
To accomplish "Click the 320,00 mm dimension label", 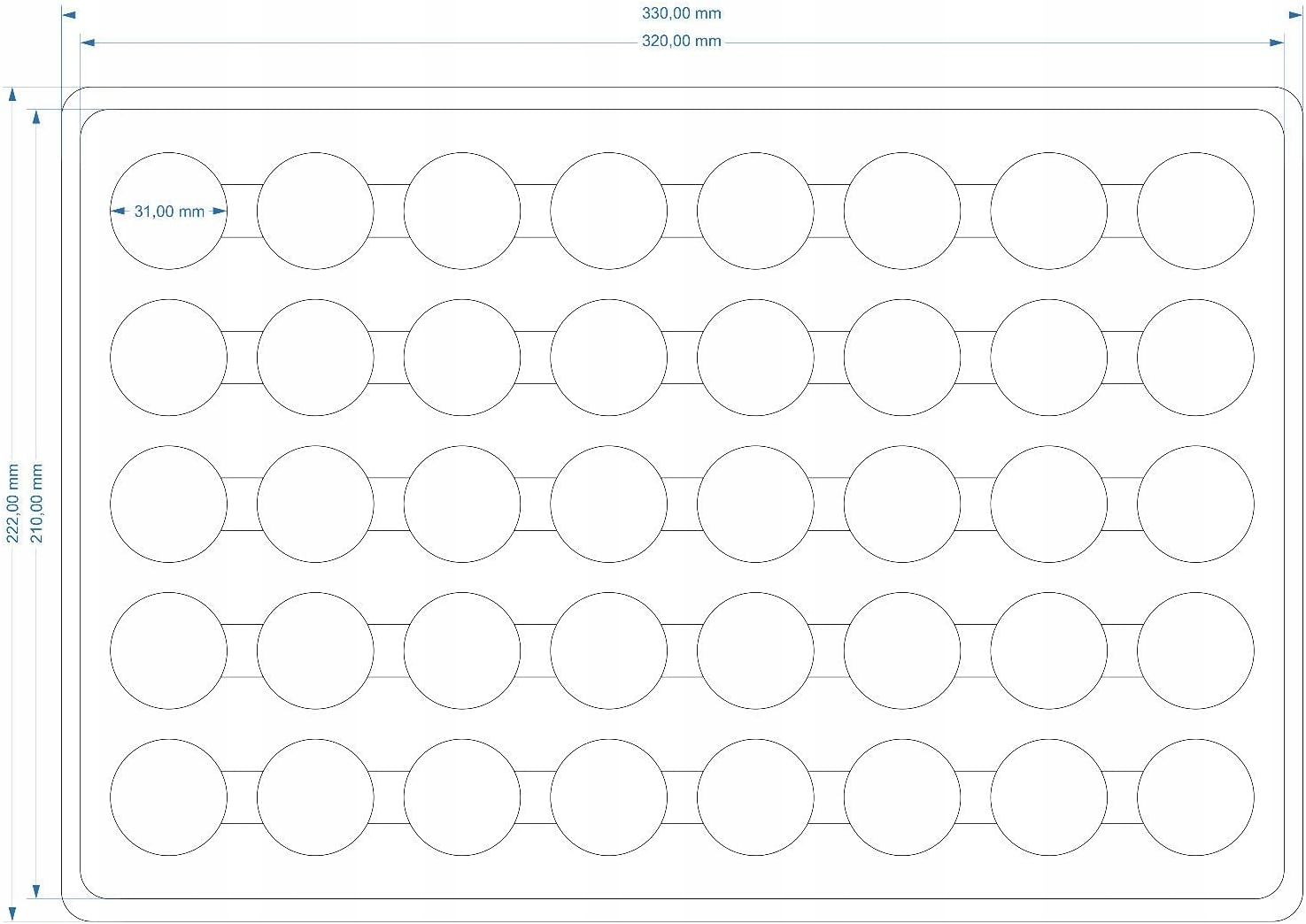I will click(681, 41).
